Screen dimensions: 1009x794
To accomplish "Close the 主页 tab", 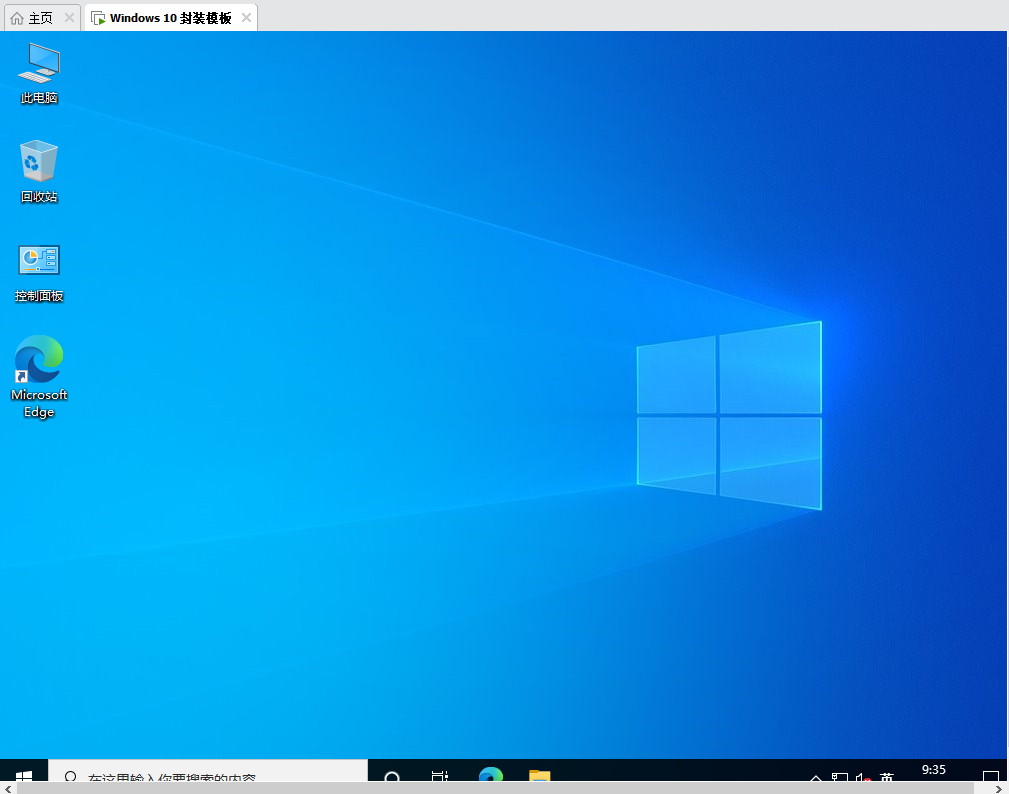I will coord(69,18).
